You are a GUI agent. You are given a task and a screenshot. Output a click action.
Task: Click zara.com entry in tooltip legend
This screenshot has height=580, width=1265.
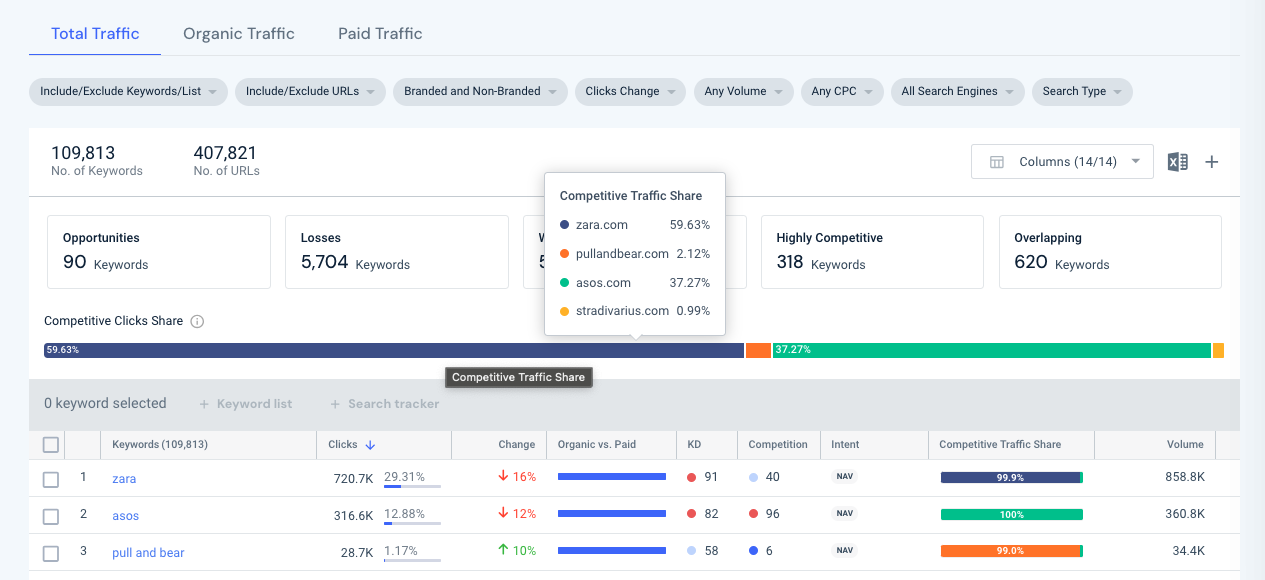[x=635, y=225]
